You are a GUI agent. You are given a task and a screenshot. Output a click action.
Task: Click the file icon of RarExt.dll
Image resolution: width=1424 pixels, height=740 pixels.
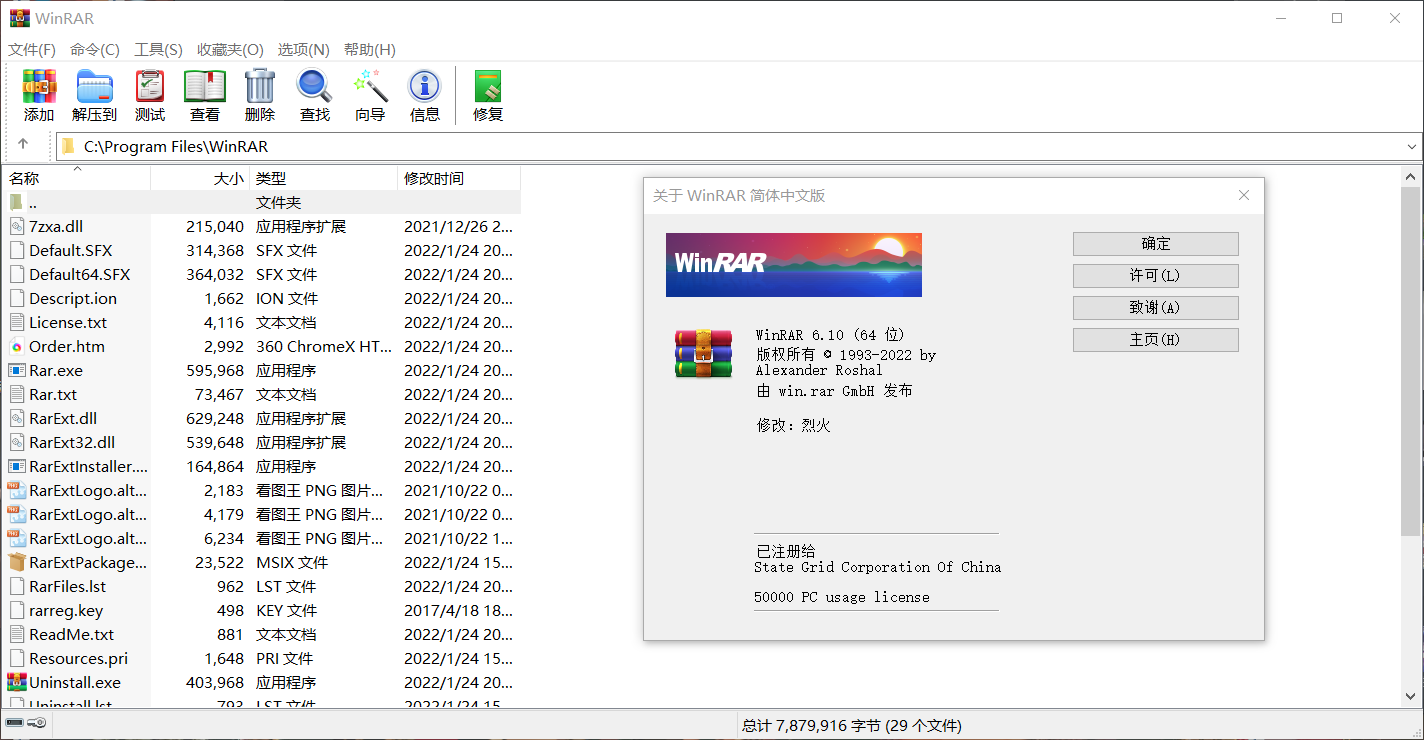tap(16, 419)
